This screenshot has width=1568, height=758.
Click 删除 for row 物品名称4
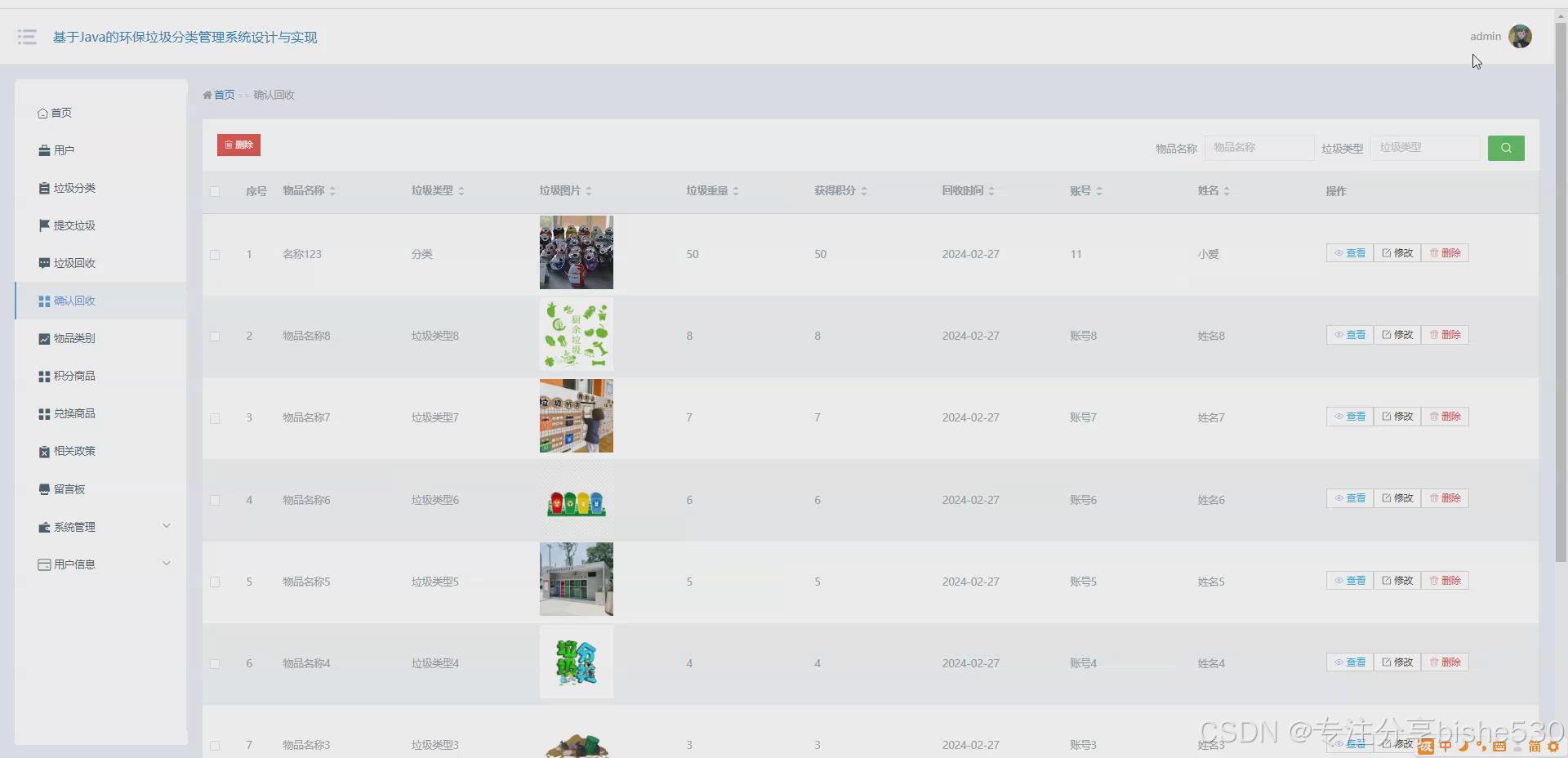point(1445,662)
